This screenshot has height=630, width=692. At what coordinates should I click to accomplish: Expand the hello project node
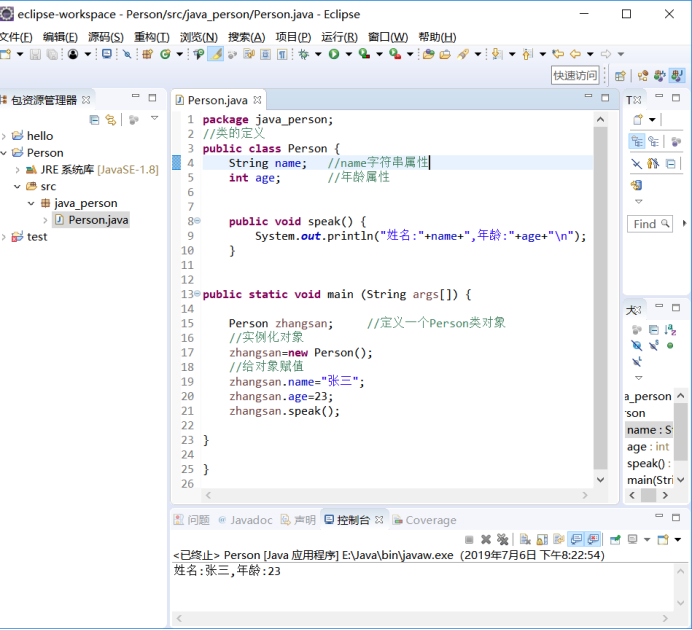pyautogui.click(x=6, y=136)
